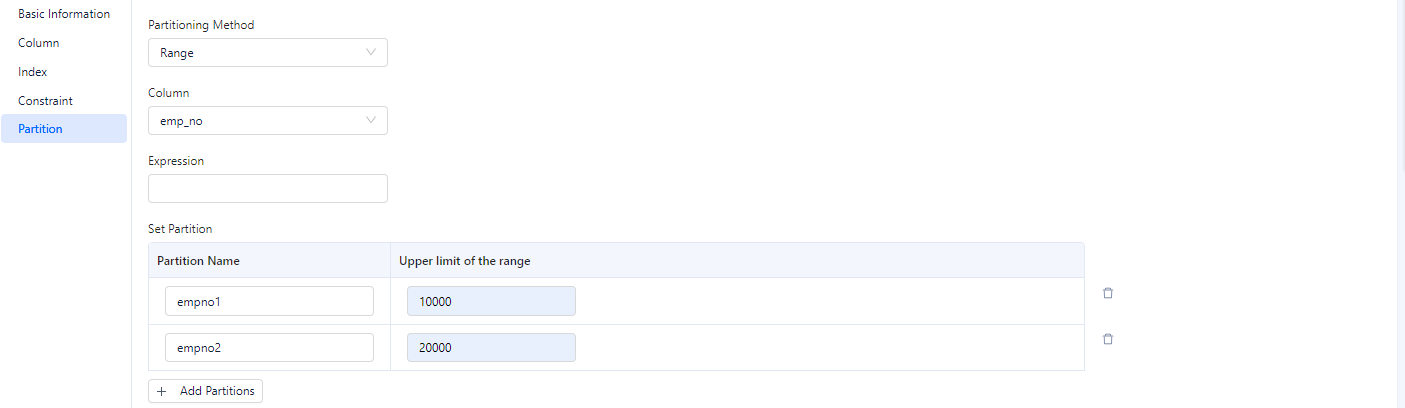Focus the Expression text field
The width and height of the screenshot is (1405, 408).
point(267,189)
